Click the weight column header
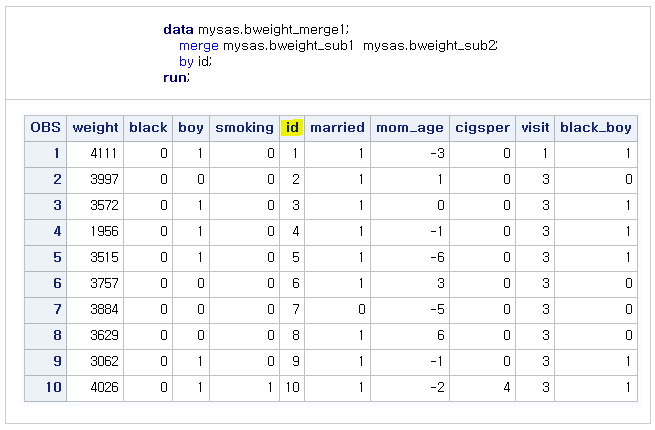655x430 pixels. point(95,127)
